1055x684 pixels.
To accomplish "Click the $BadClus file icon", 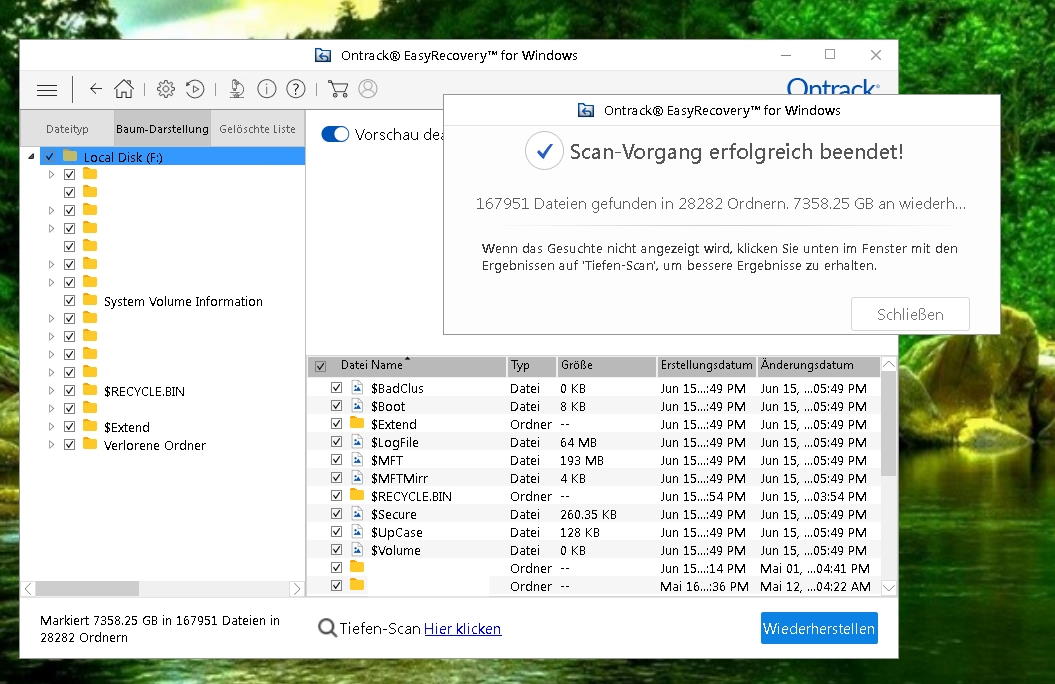I will point(357,388).
